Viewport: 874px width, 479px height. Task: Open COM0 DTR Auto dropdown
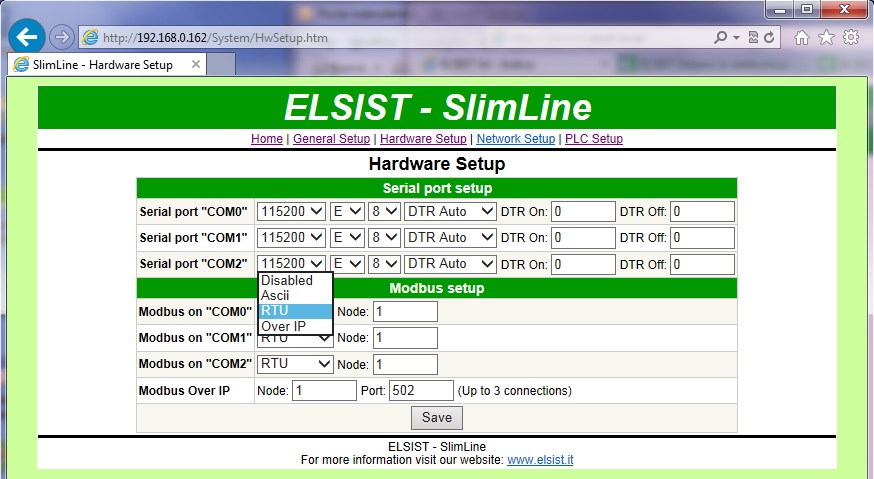click(x=450, y=211)
